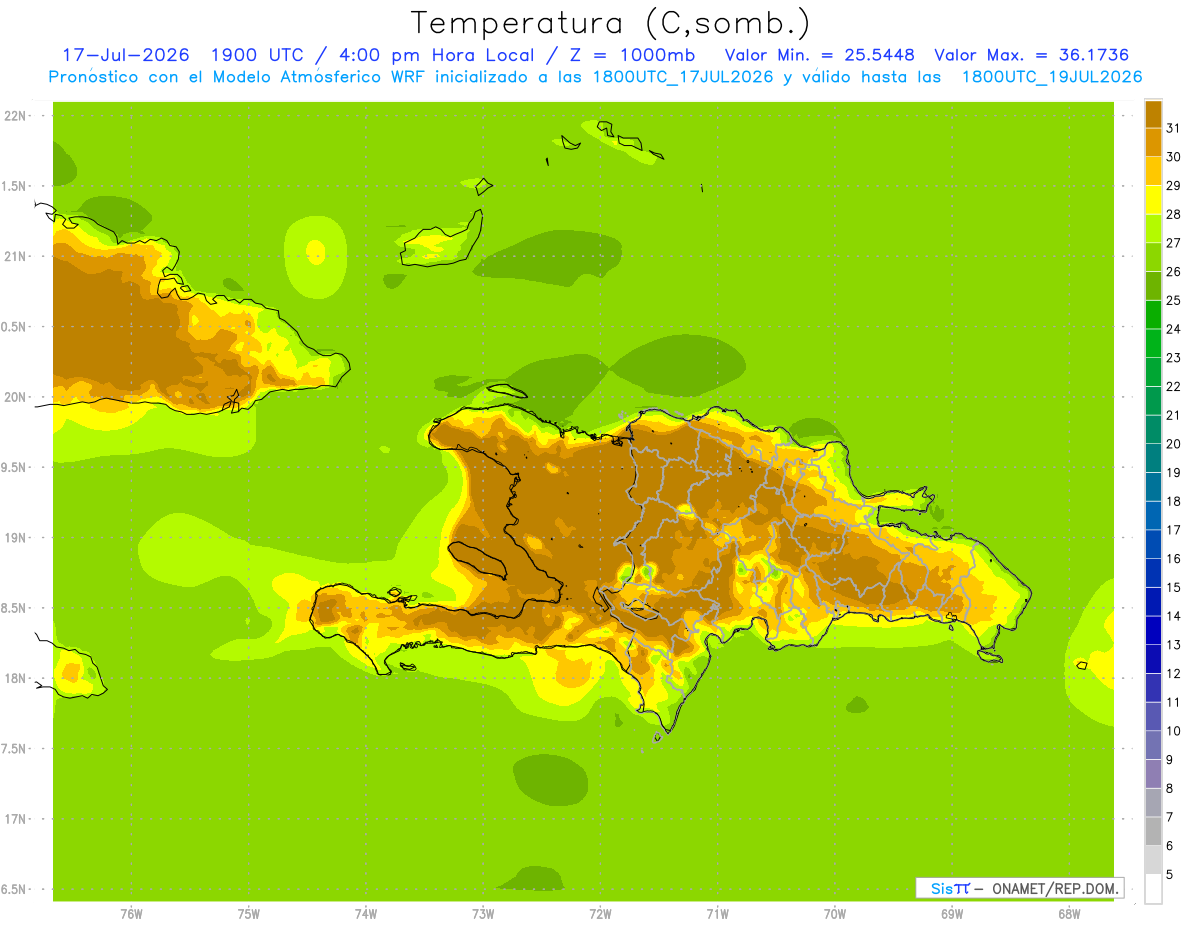Click the "8.5N" latitude label

point(15,608)
